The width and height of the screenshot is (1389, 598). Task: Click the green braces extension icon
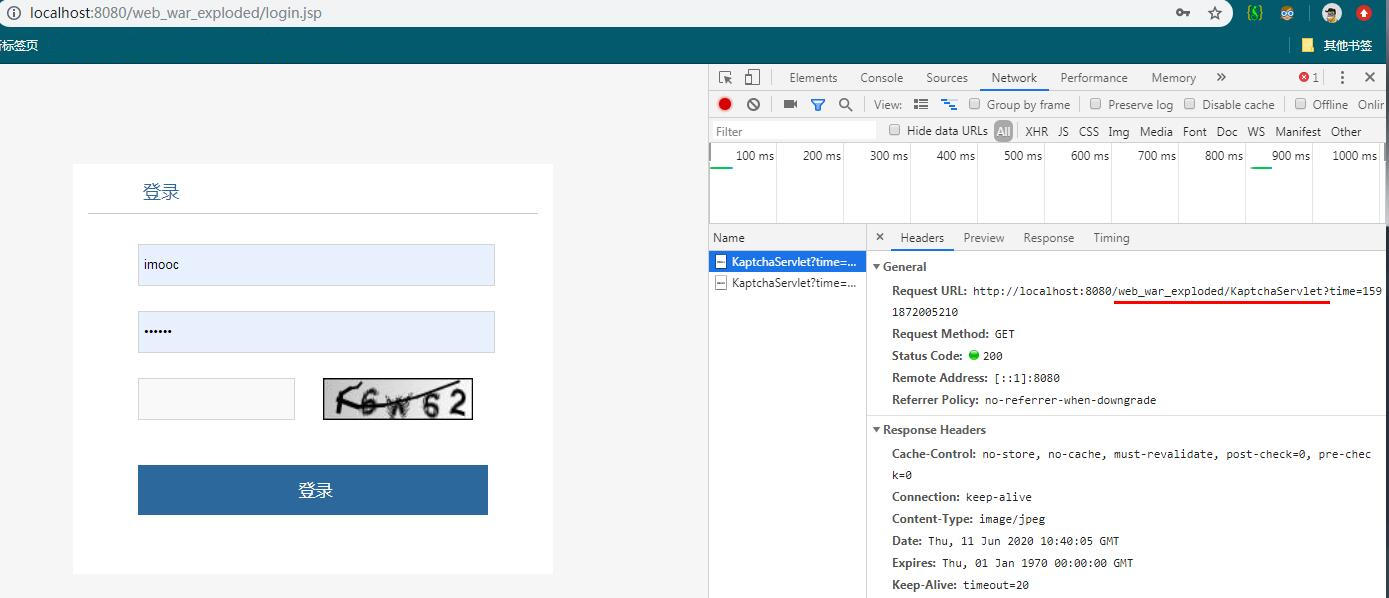1255,13
